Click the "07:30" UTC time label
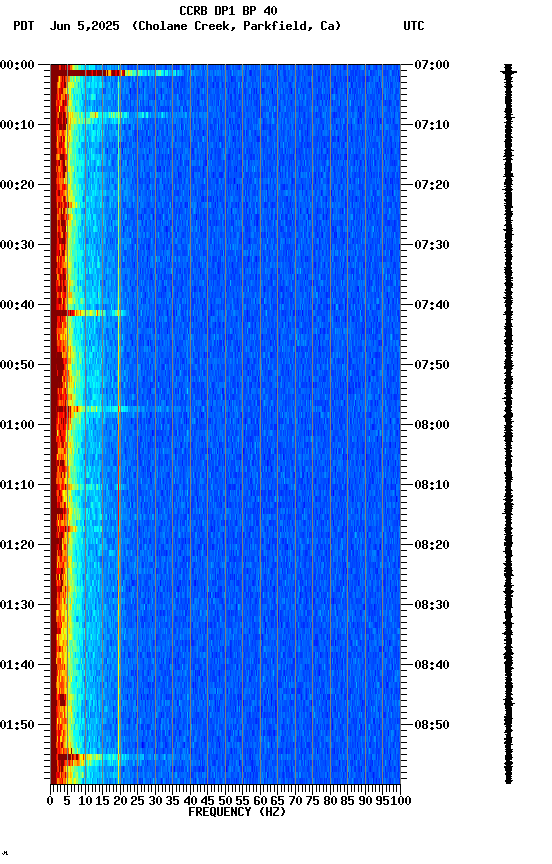 (432, 245)
